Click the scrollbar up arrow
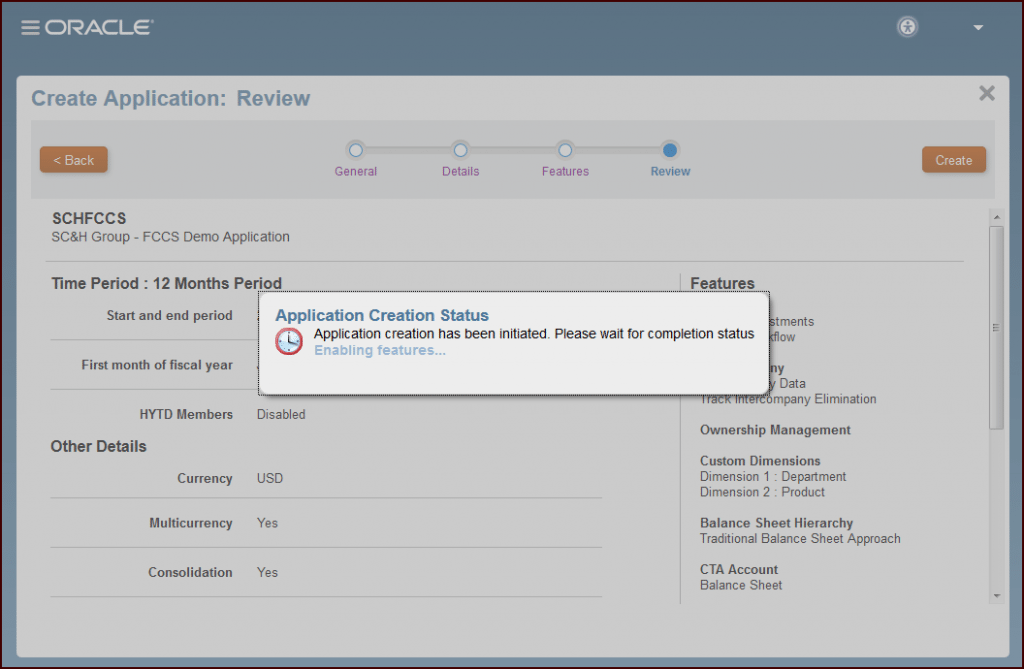Viewport: 1024px width, 669px height. [x=997, y=217]
